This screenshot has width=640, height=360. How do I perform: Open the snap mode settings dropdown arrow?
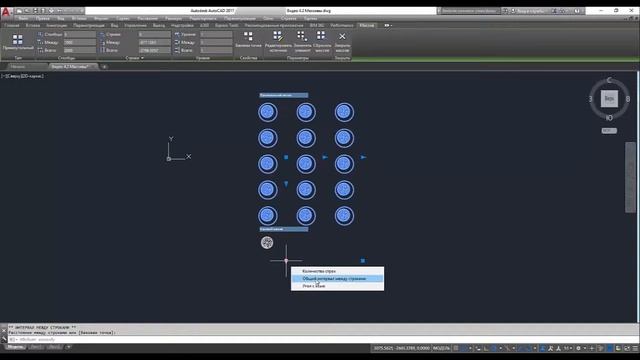pos(470,348)
